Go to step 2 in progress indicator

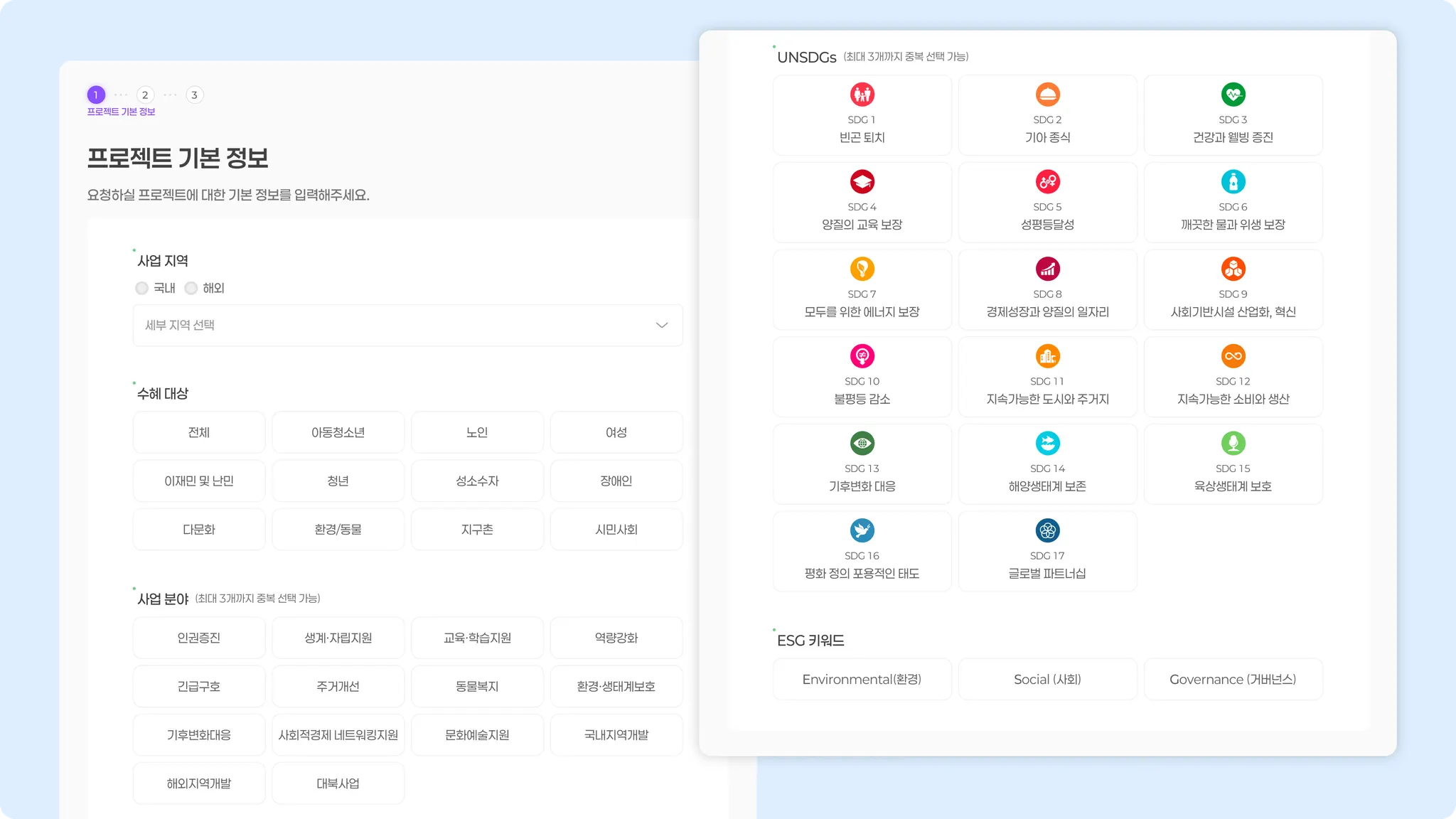(x=145, y=95)
